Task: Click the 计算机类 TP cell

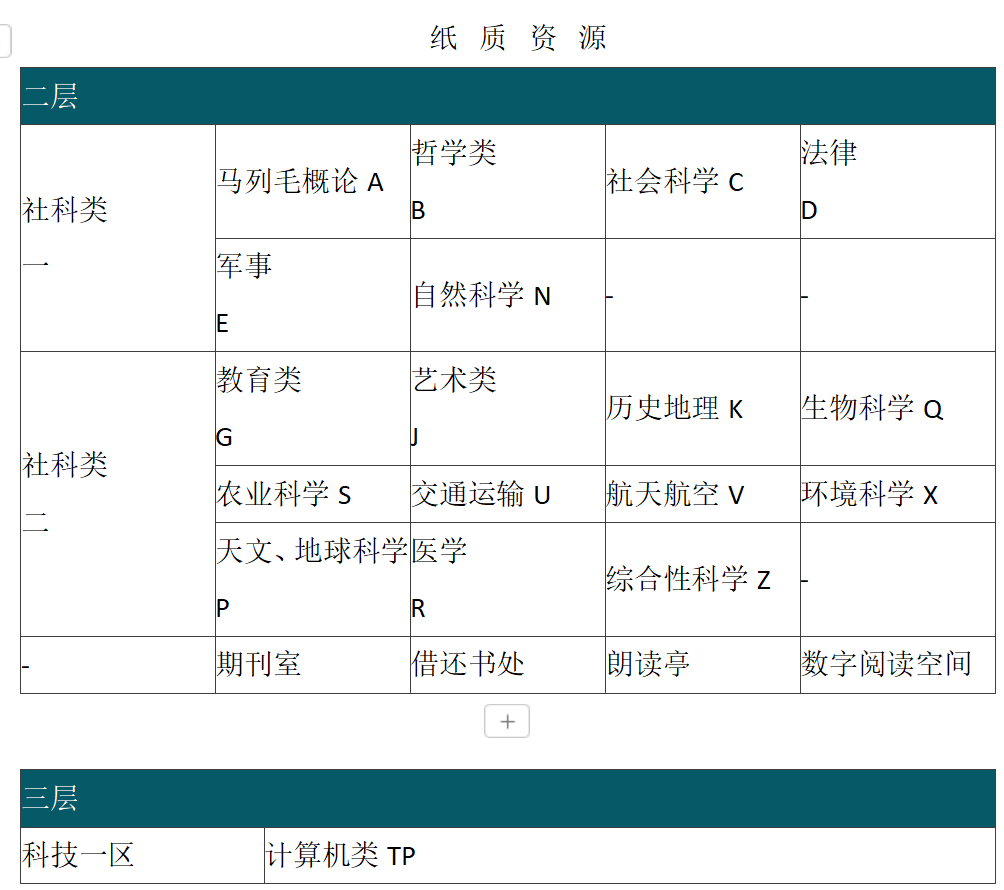Action: pyautogui.click(x=342, y=855)
